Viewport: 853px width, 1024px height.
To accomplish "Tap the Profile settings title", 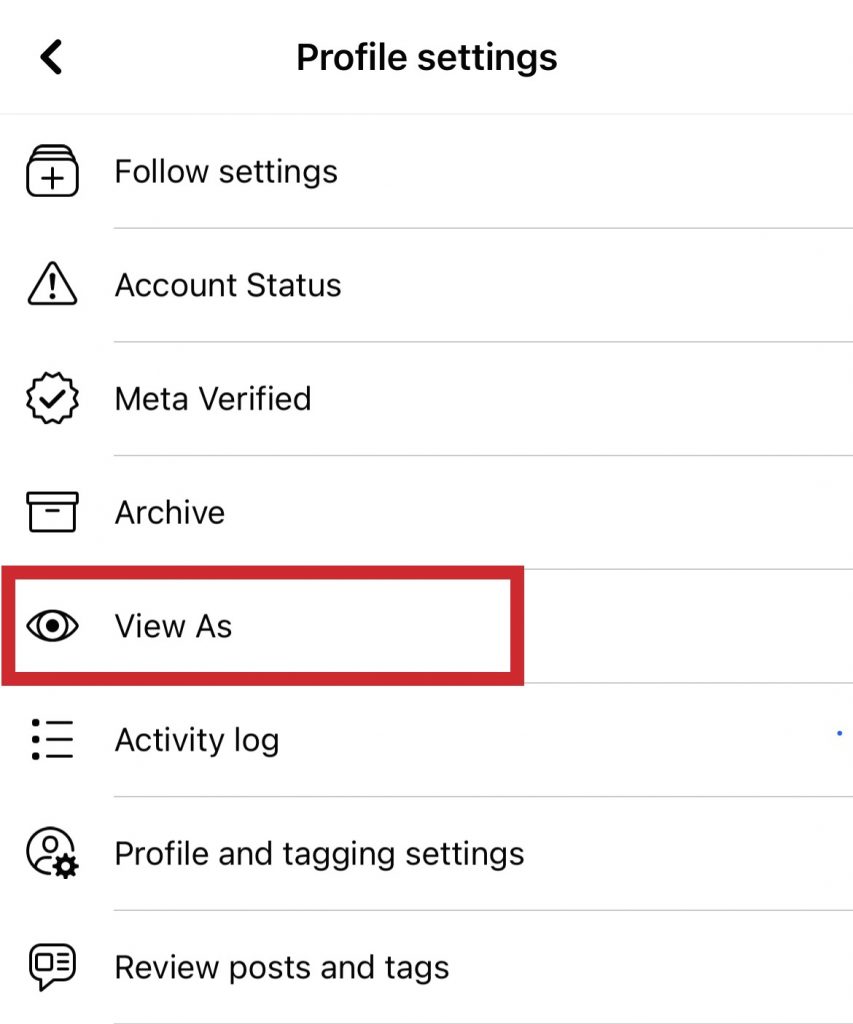I will [426, 57].
